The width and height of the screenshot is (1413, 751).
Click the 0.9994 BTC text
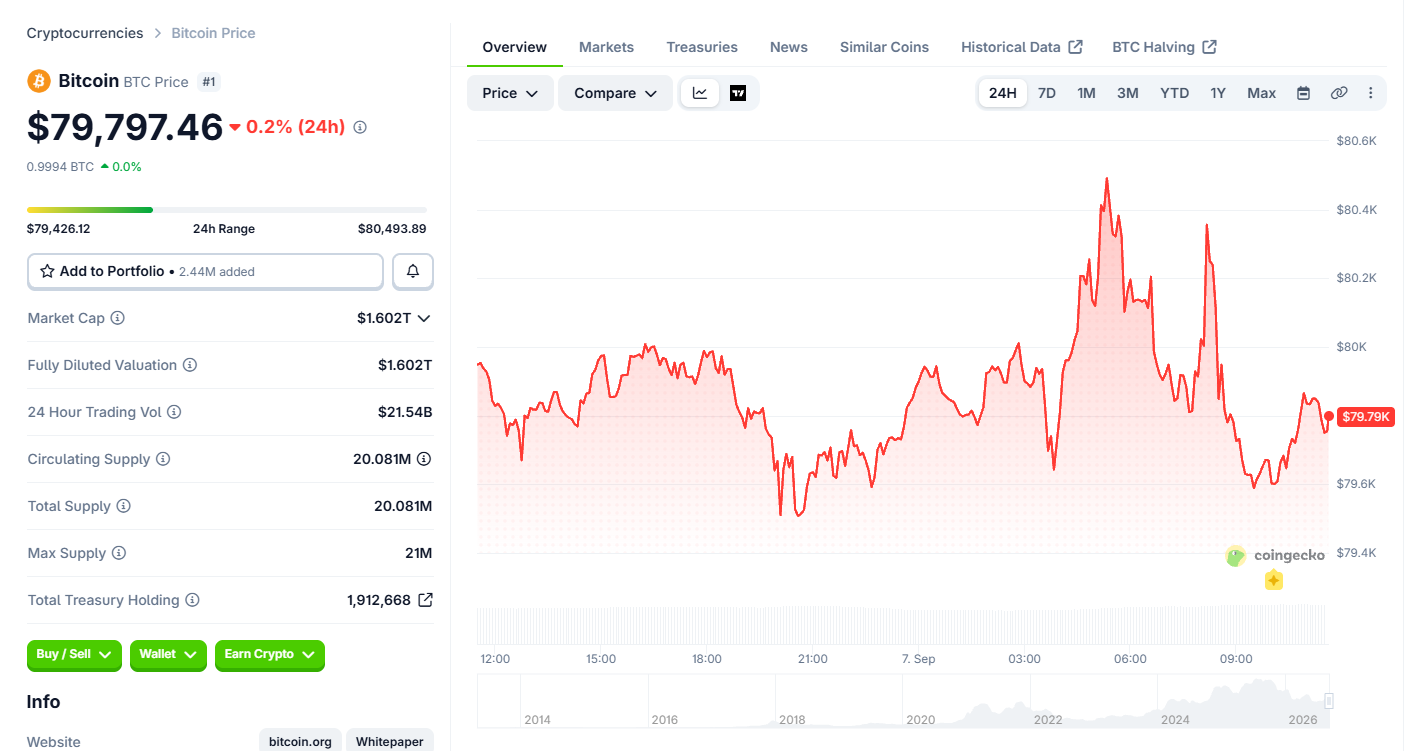60,167
